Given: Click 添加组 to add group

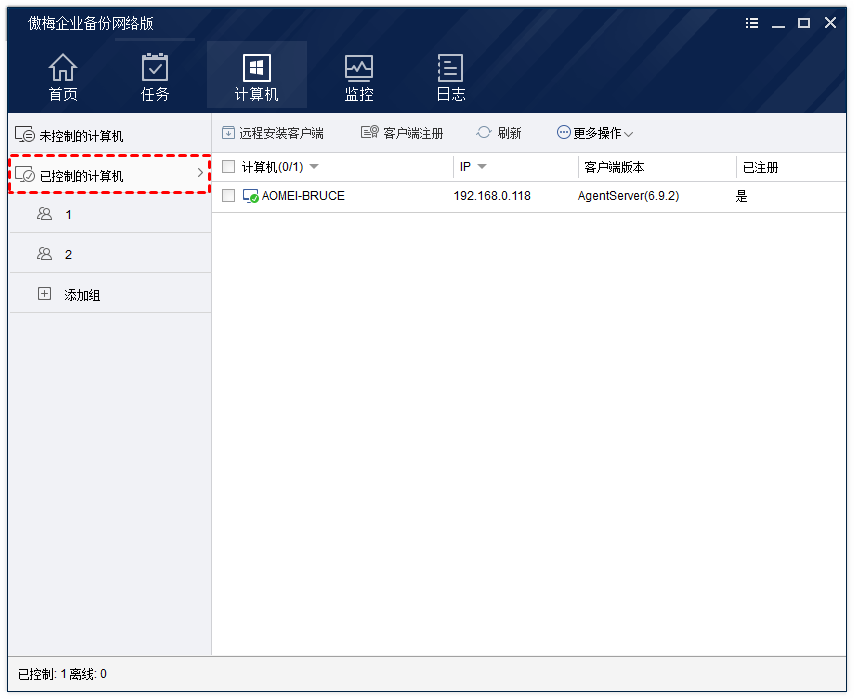Looking at the screenshot, I should [x=82, y=295].
